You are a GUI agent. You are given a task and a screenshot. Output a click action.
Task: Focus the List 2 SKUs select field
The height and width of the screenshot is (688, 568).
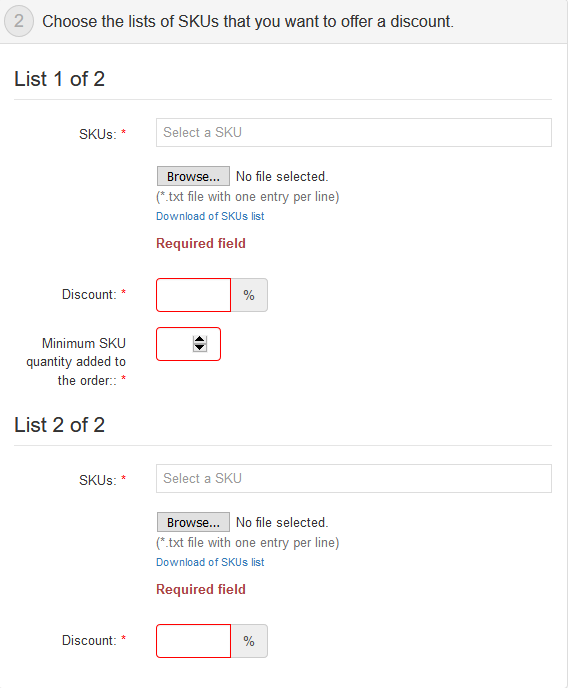coord(354,479)
